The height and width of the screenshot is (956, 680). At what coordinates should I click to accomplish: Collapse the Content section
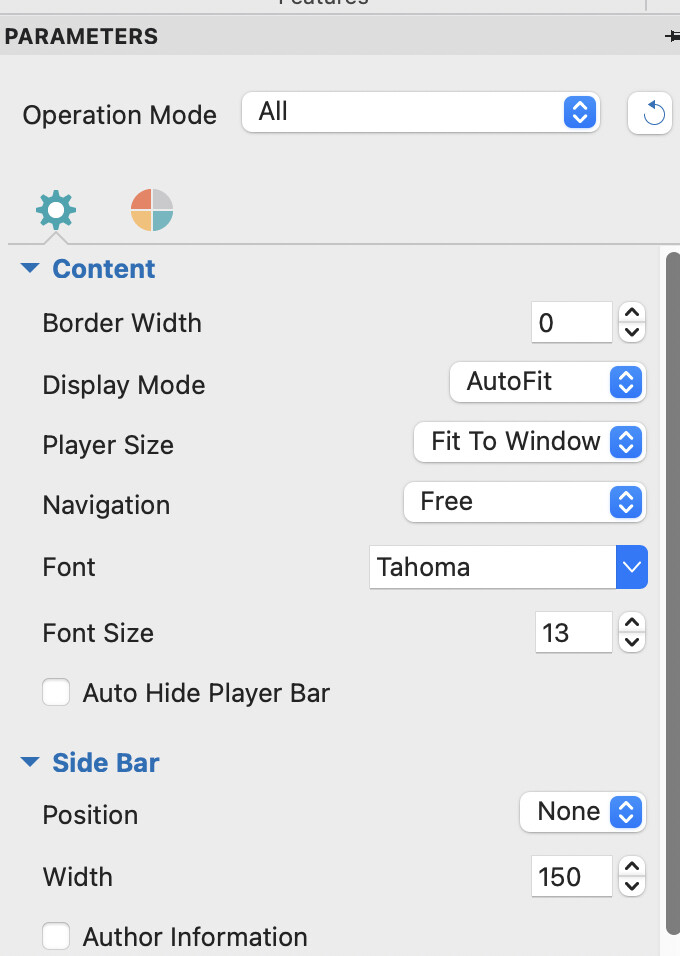(30, 269)
